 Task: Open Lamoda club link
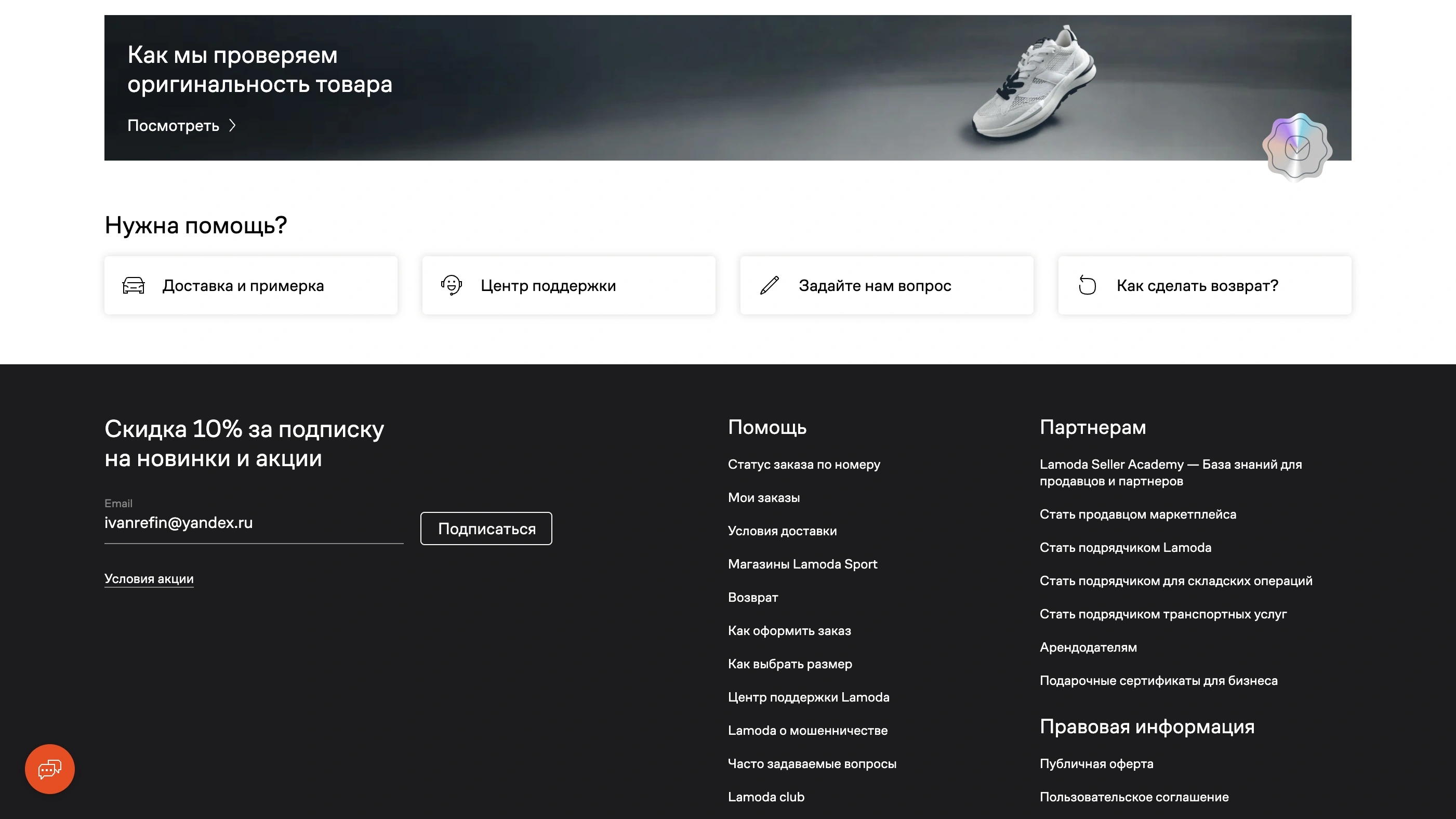[x=766, y=797]
